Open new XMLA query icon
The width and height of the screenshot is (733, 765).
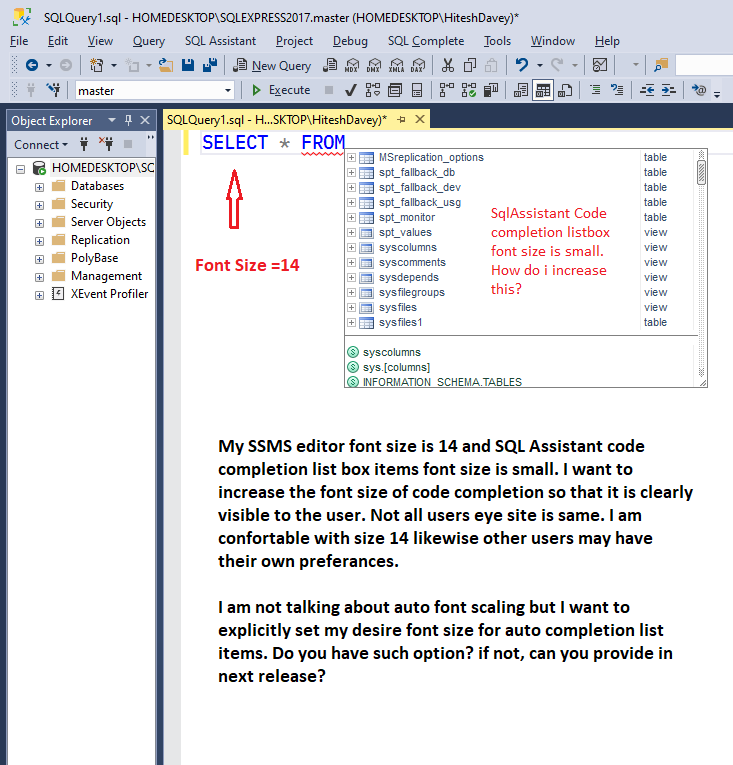pos(396,65)
